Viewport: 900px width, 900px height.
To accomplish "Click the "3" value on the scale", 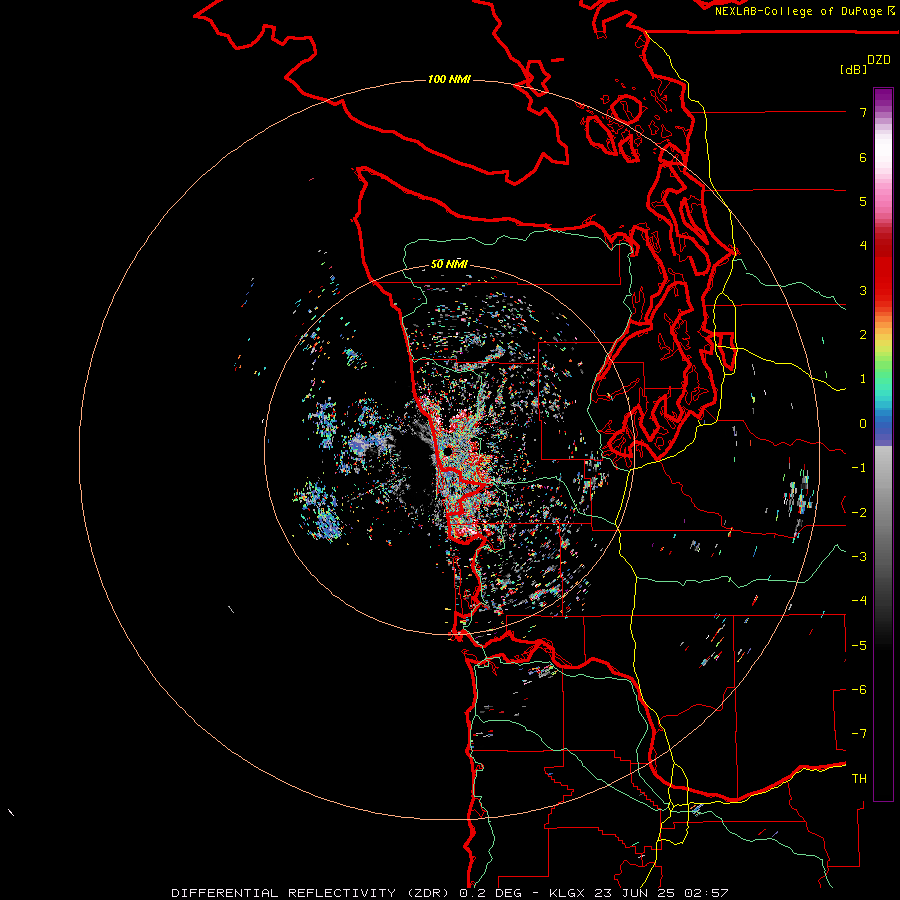I will click(863, 290).
